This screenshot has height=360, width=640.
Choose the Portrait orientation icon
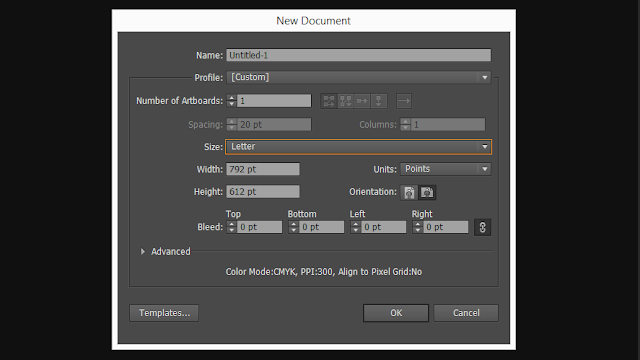409,192
